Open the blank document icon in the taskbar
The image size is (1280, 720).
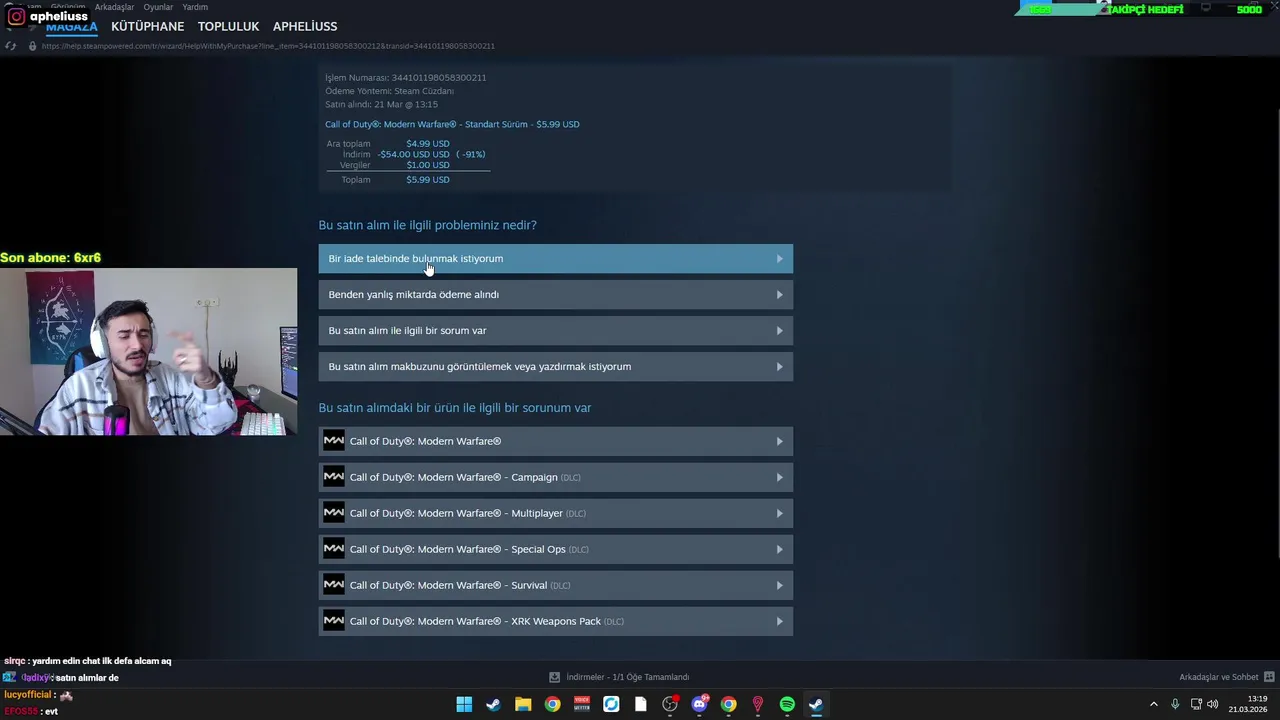coord(640,704)
